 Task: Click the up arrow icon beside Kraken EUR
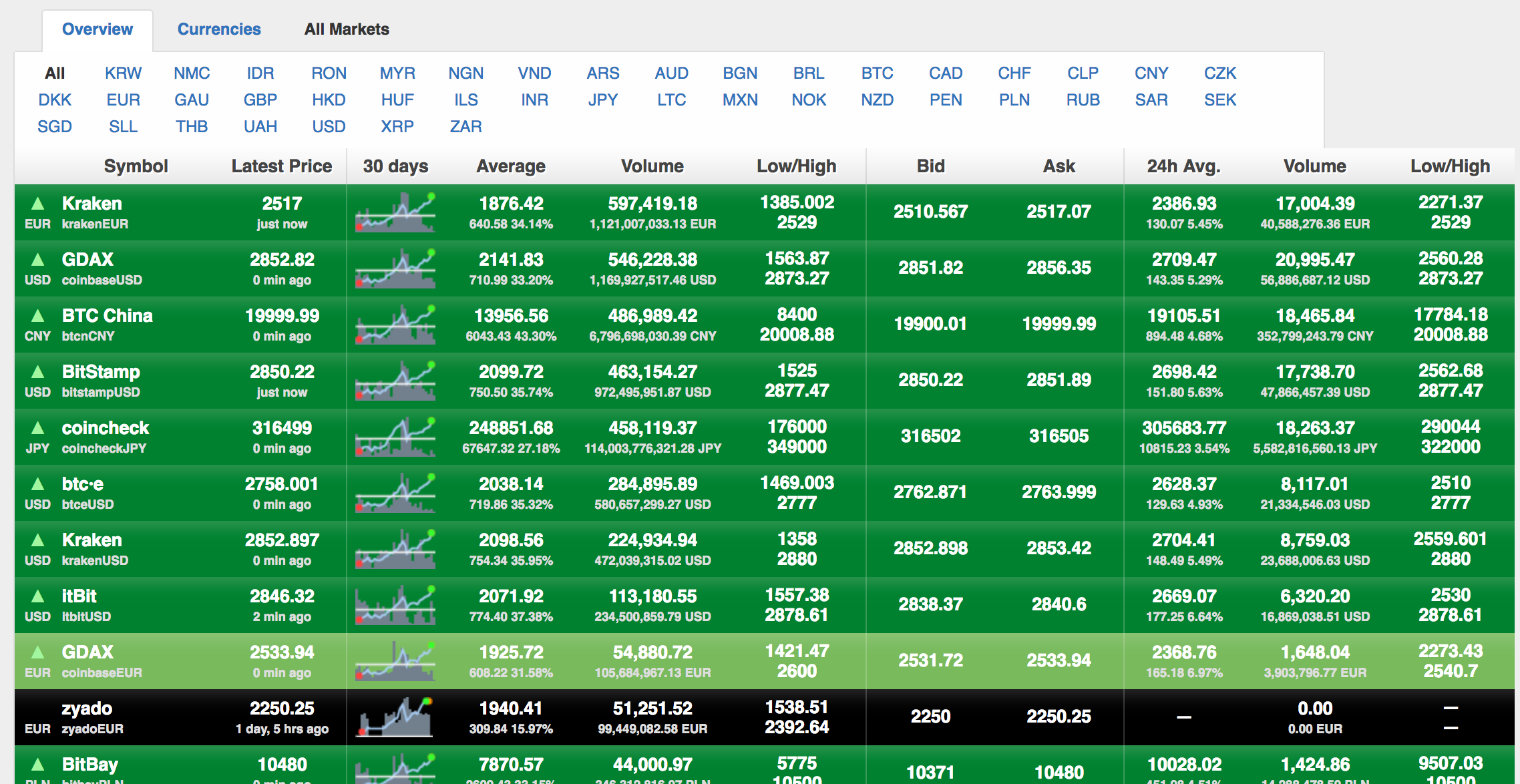(38, 203)
